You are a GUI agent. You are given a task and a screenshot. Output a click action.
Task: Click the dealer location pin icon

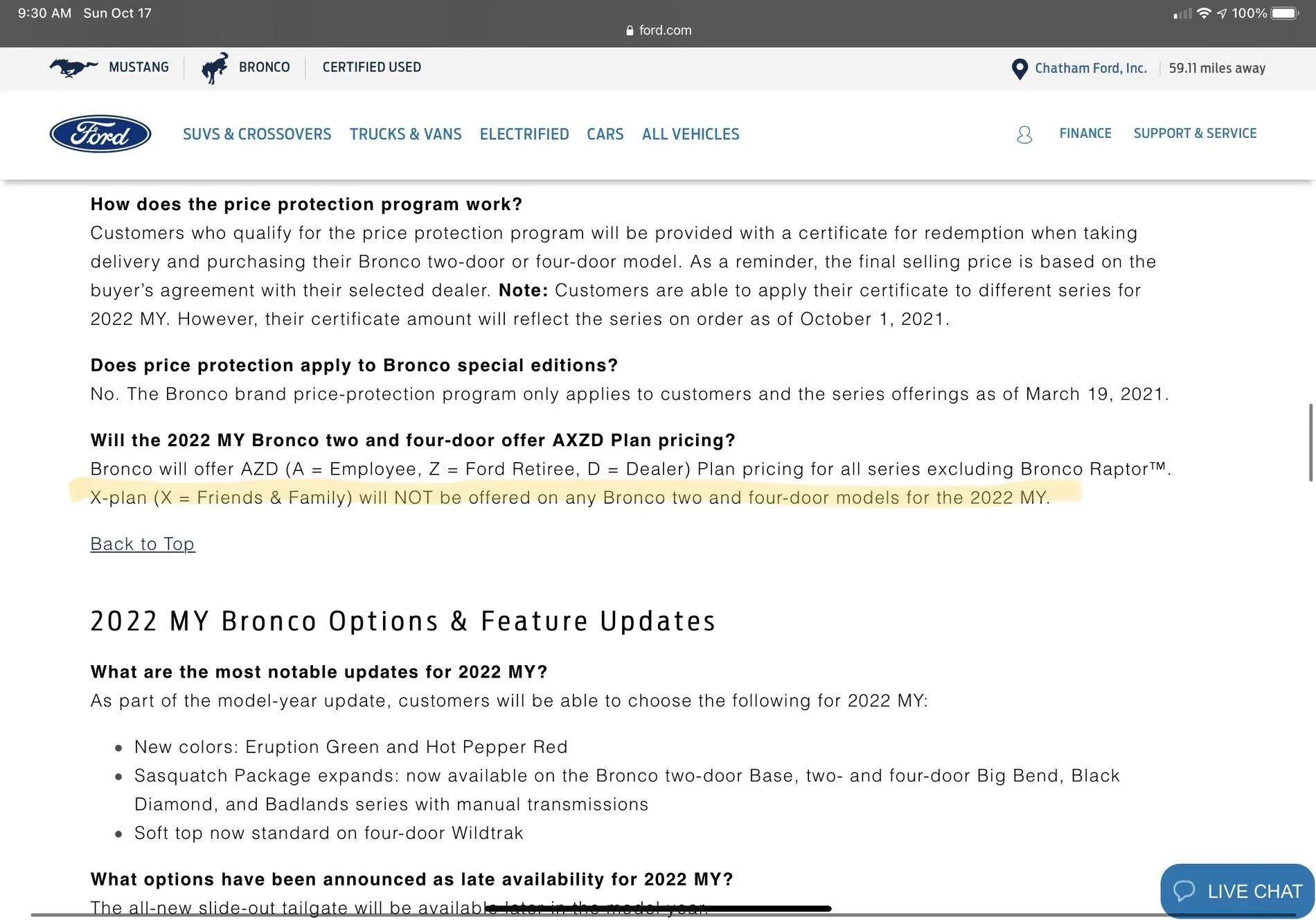coord(1020,69)
